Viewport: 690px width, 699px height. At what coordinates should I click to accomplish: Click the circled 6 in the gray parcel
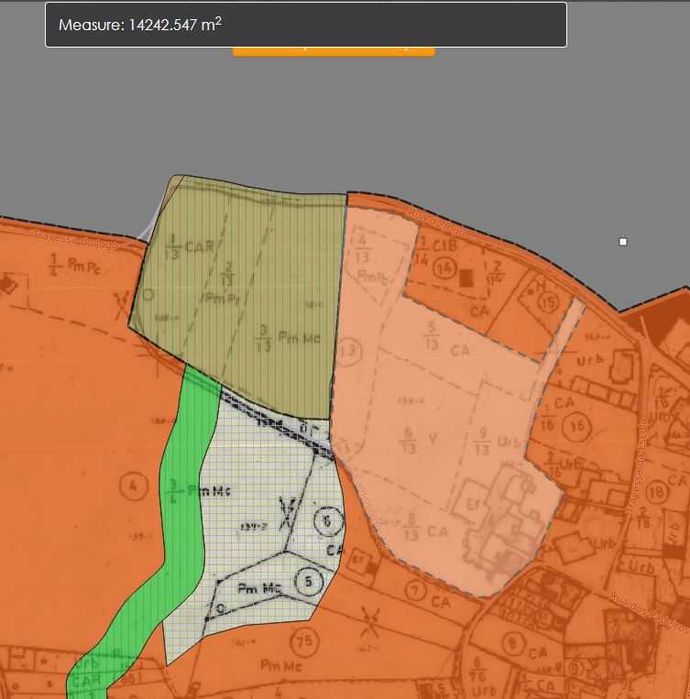328,521
